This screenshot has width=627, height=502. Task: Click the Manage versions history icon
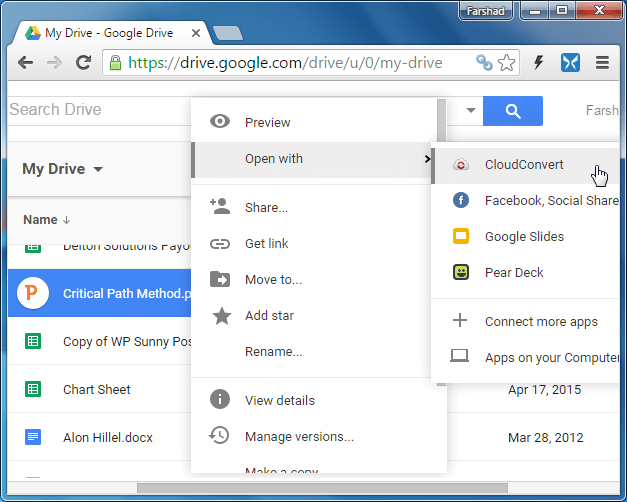tap(219, 435)
